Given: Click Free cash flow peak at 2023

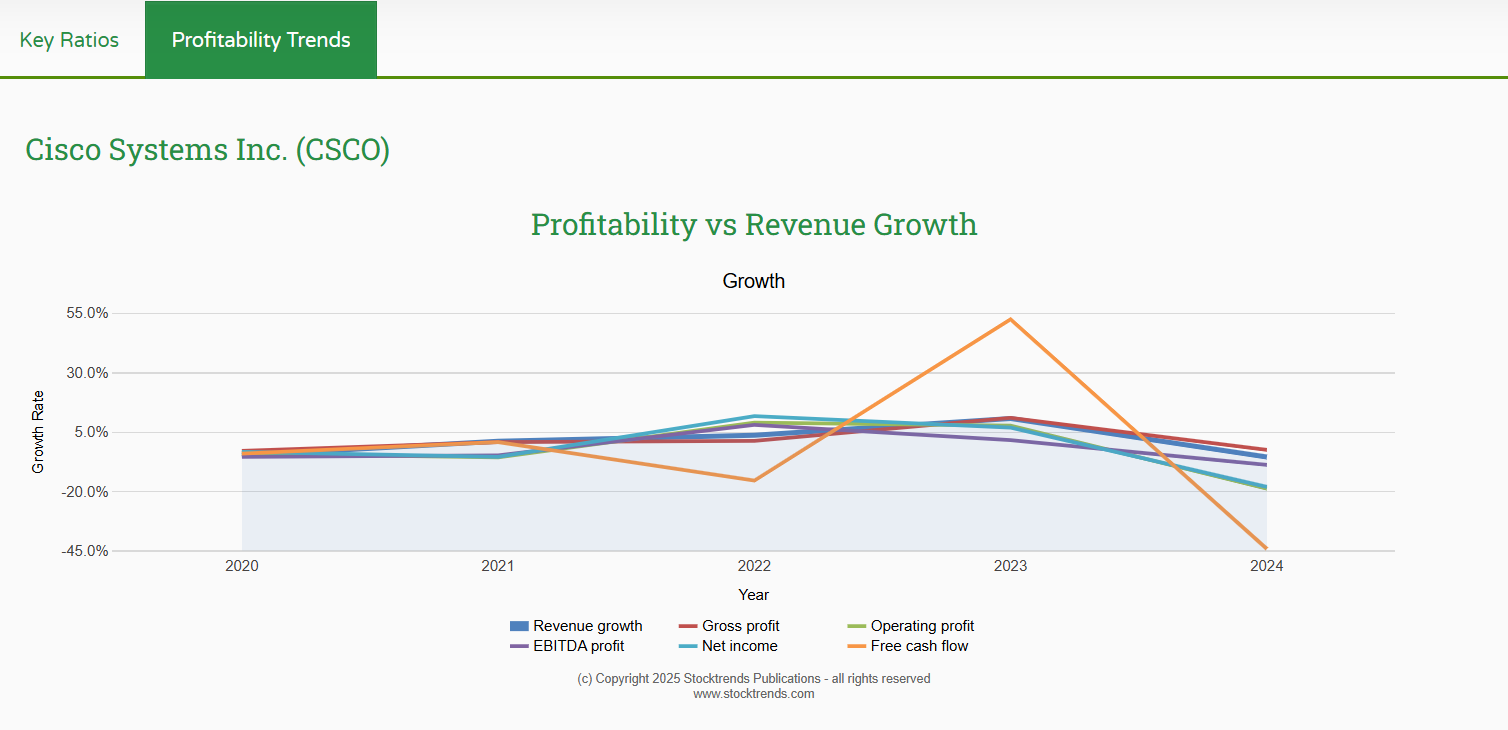Looking at the screenshot, I should 1010,320.
